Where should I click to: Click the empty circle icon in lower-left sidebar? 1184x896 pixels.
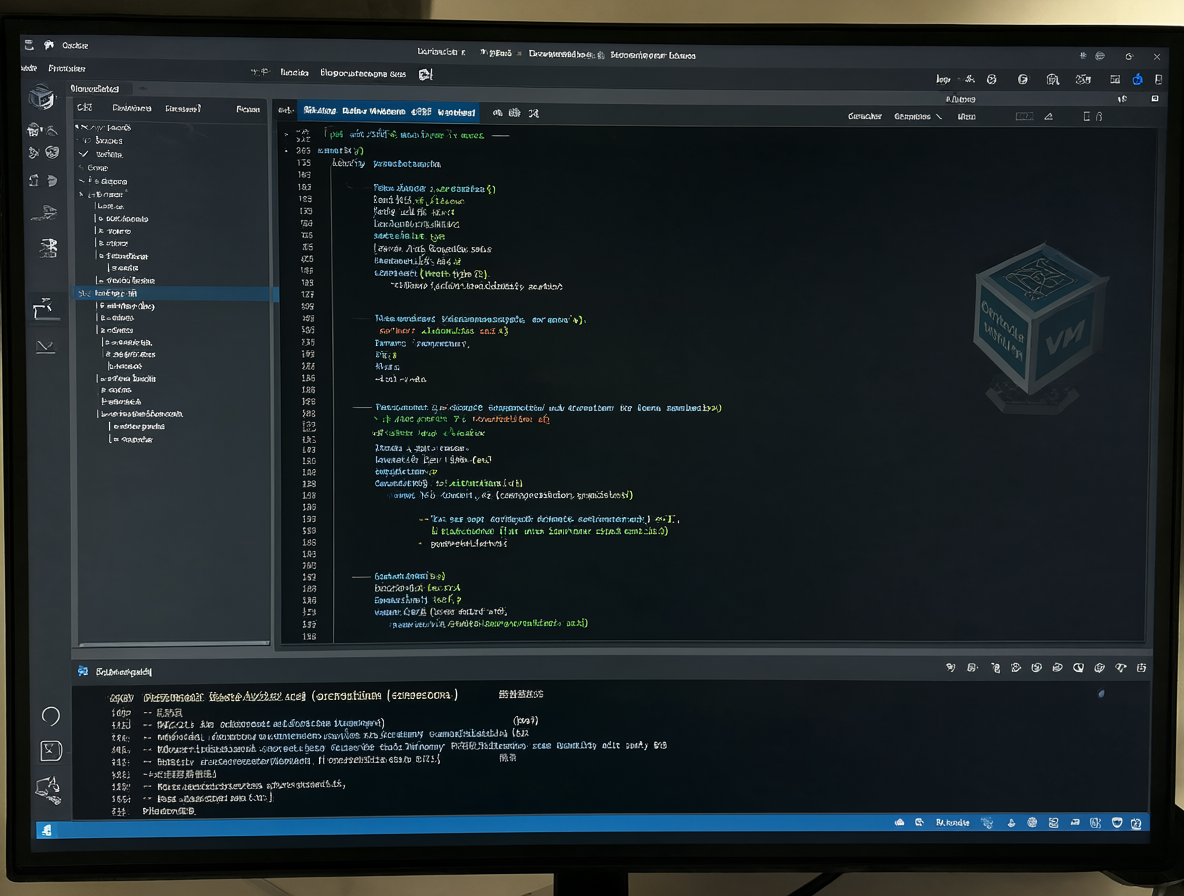(x=51, y=716)
